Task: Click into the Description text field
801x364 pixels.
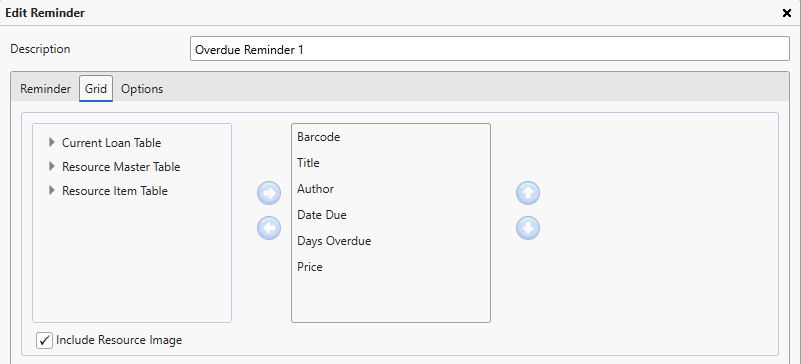Action: (489, 49)
